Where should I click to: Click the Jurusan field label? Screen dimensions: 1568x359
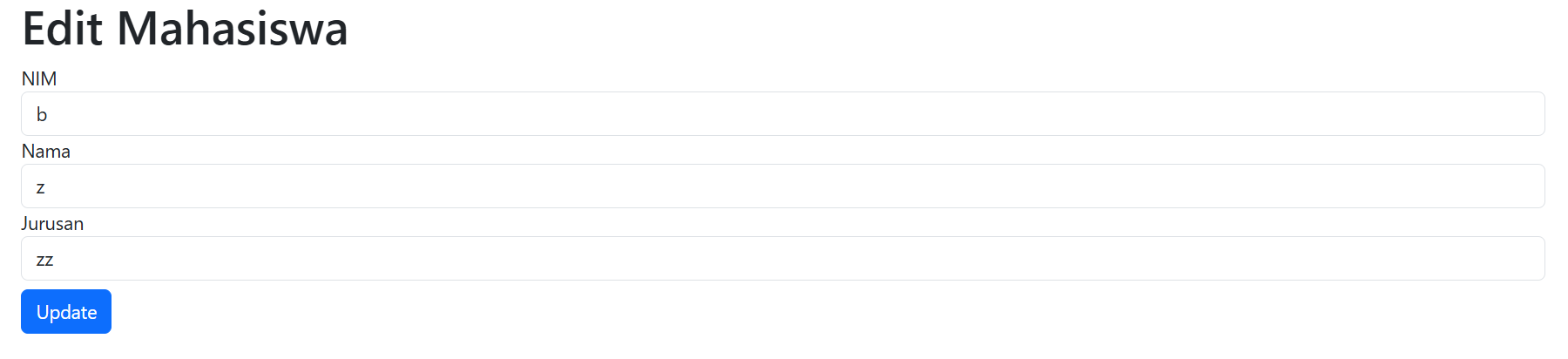click(52, 224)
